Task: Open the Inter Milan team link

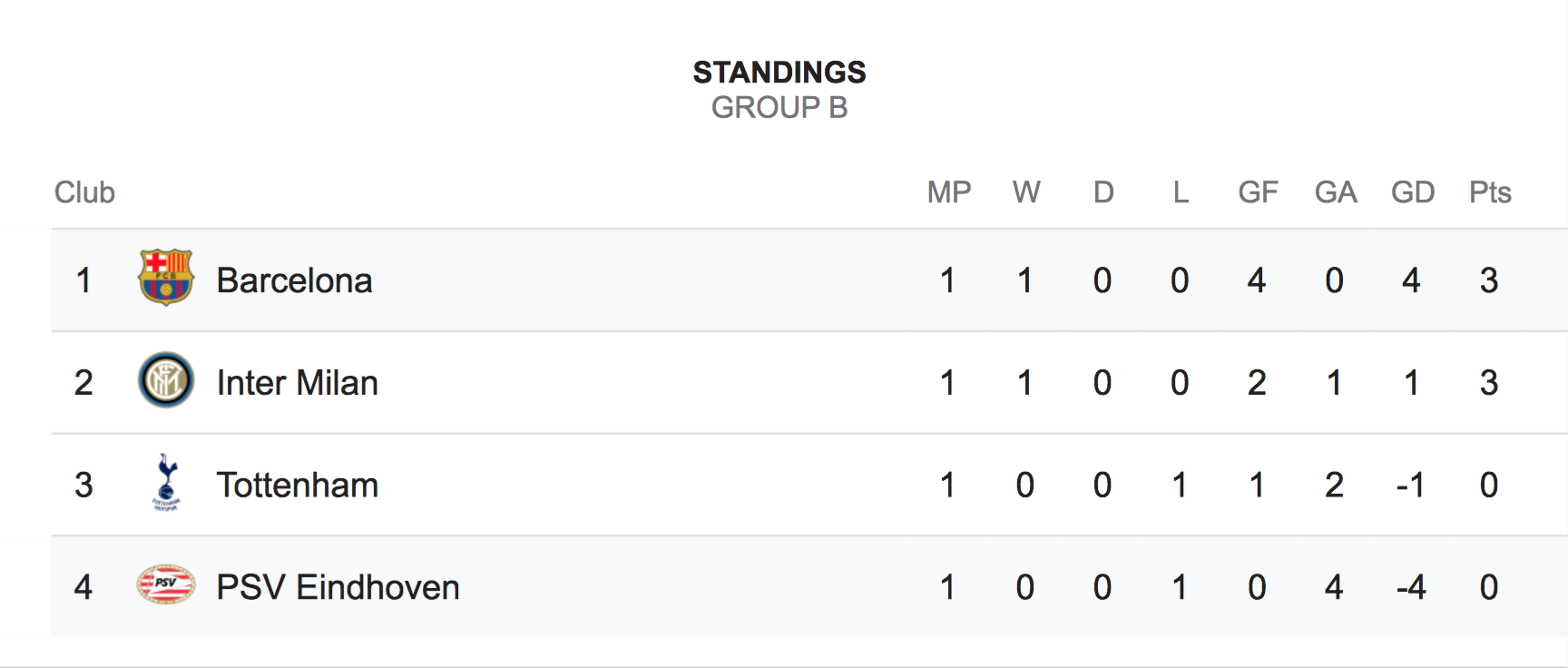Action: click(x=297, y=383)
